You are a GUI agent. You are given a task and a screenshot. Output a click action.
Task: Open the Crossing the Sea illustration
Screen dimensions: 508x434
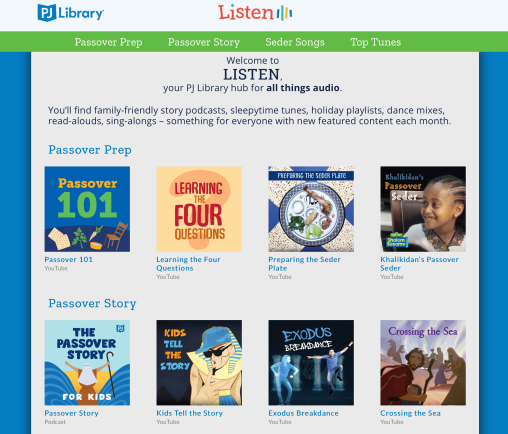click(x=423, y=363)
